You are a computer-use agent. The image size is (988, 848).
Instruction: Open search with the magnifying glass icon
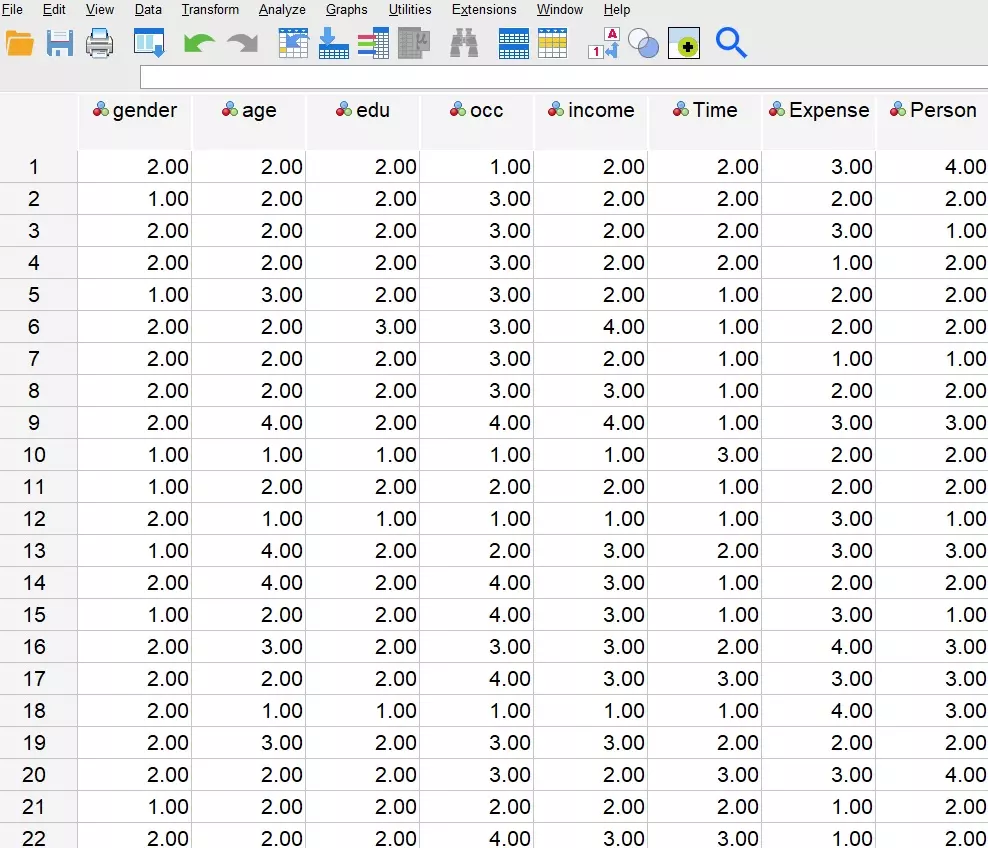[x=731, y=43]
